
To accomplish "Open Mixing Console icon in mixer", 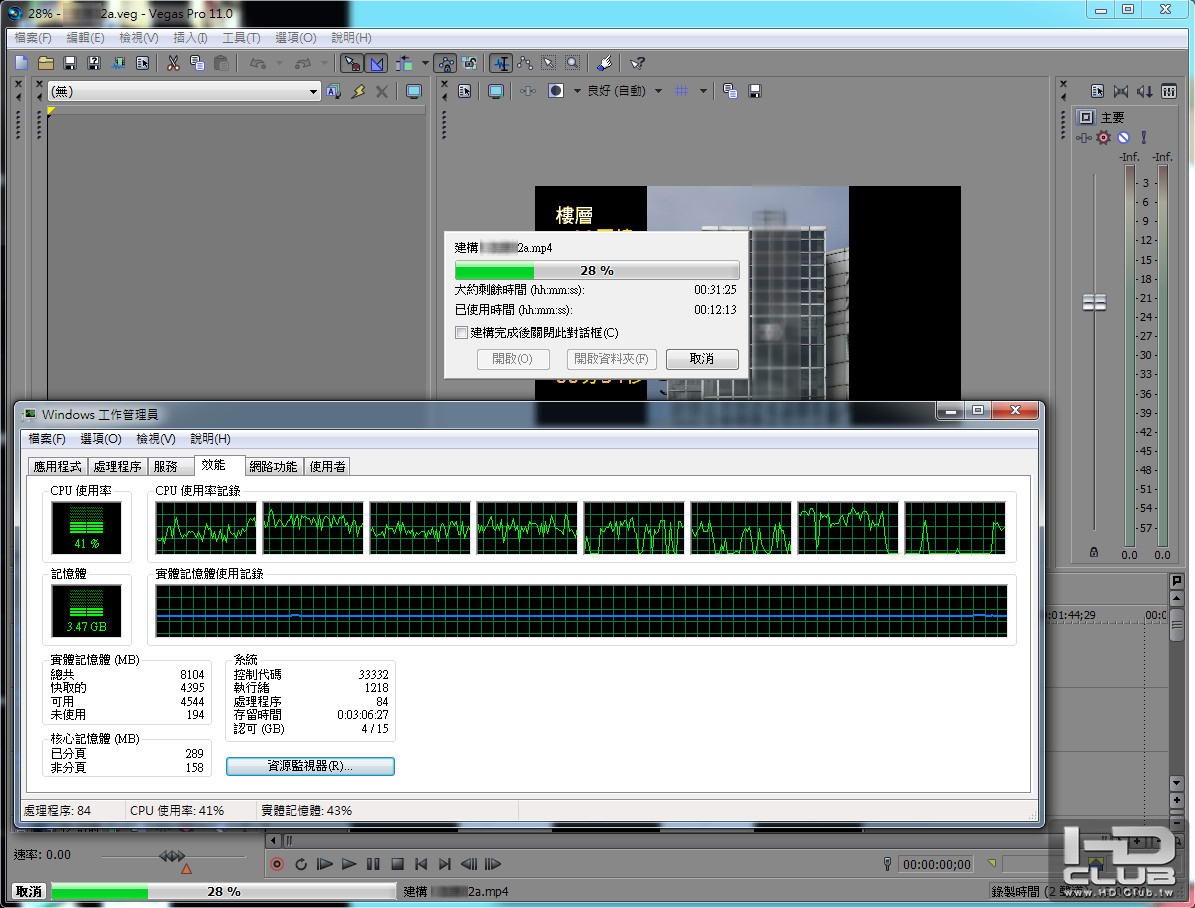I will click(x=1168, y=91).
